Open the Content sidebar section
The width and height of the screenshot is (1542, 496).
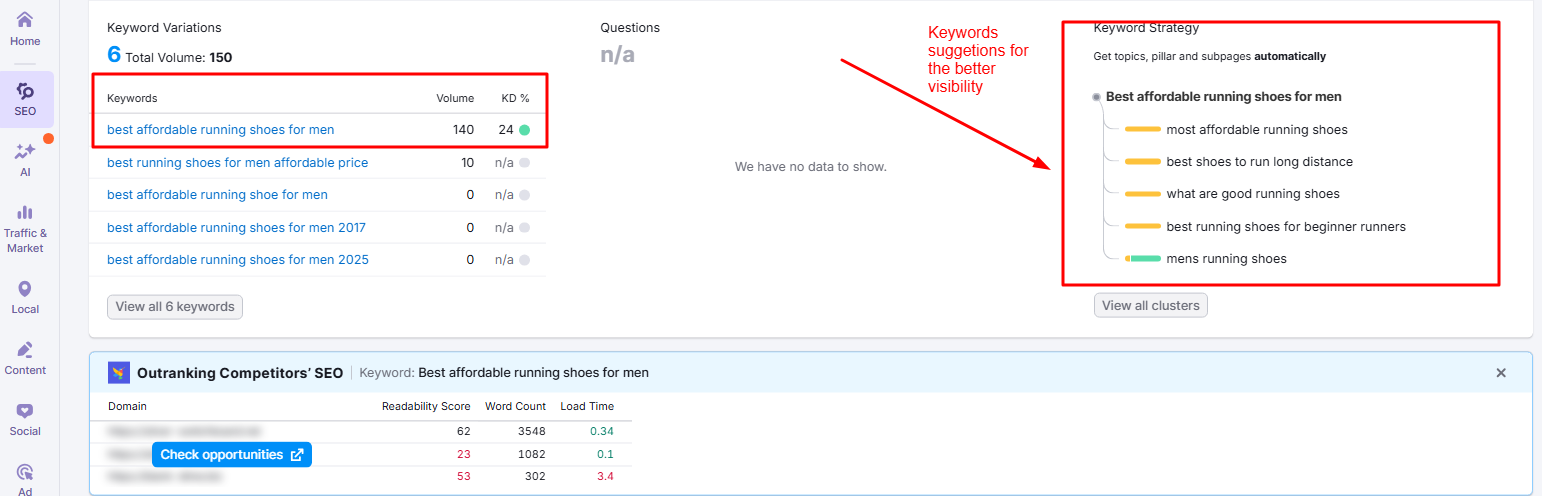[x=25, y=357]
